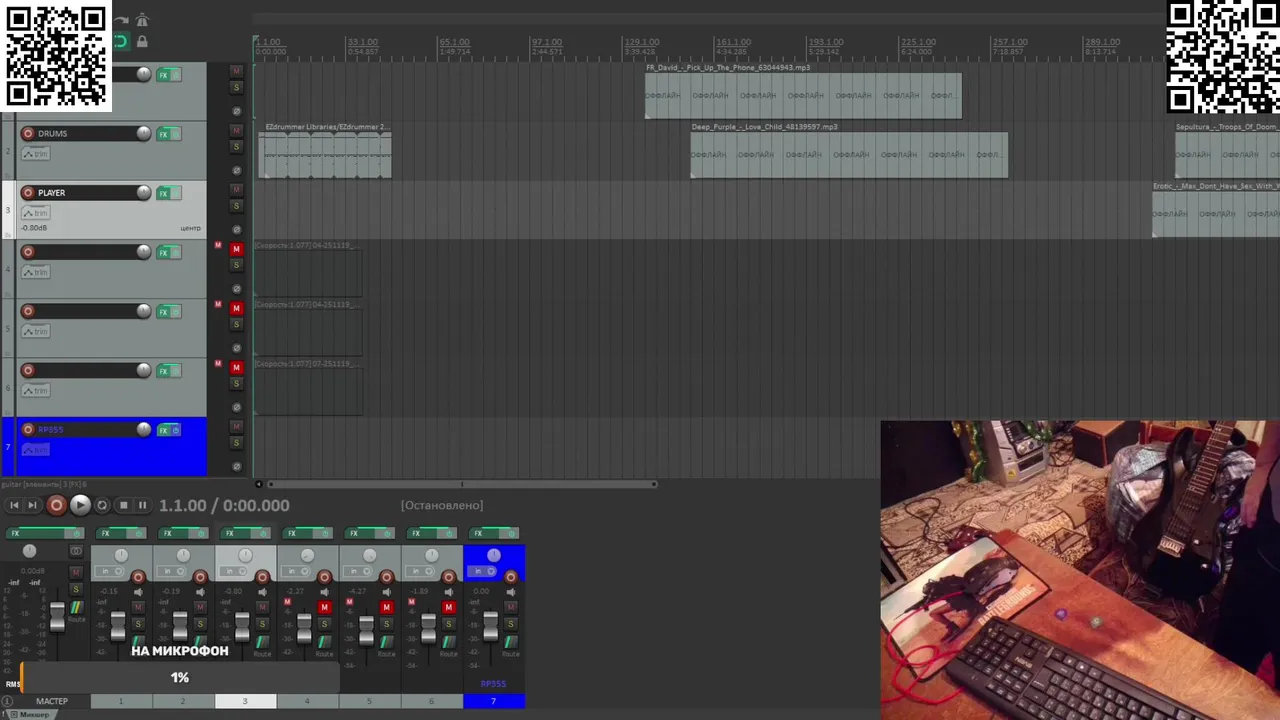Toggle FX bypass on PLAYER track
The height and width of the screenshot is (720, 1280).
[x=176, y=193]
